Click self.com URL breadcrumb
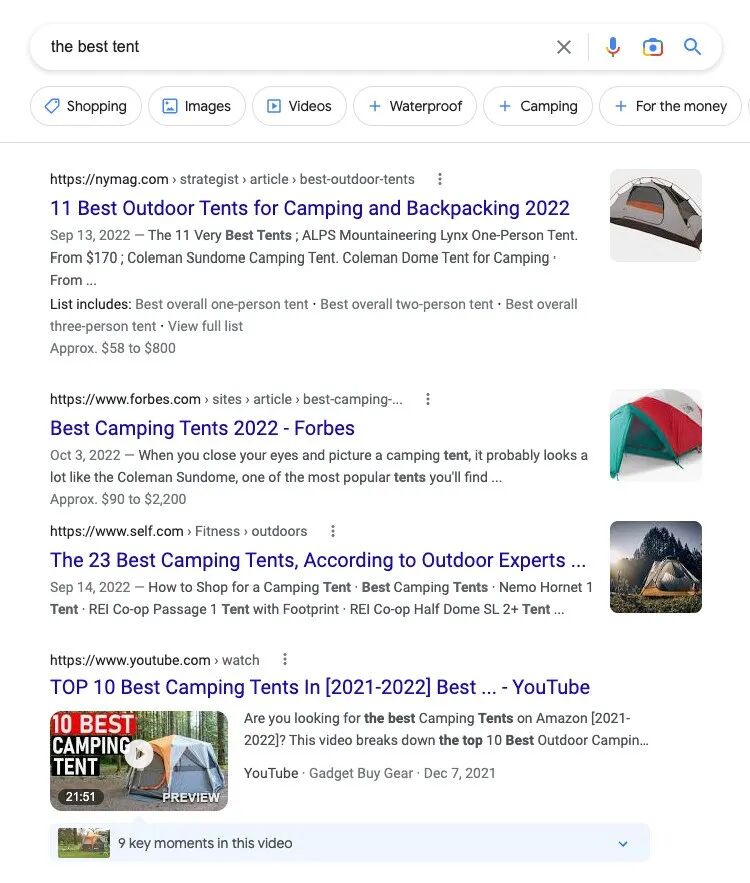The width and height of the screenshot is (750, 883). click(x=178, y=531)
